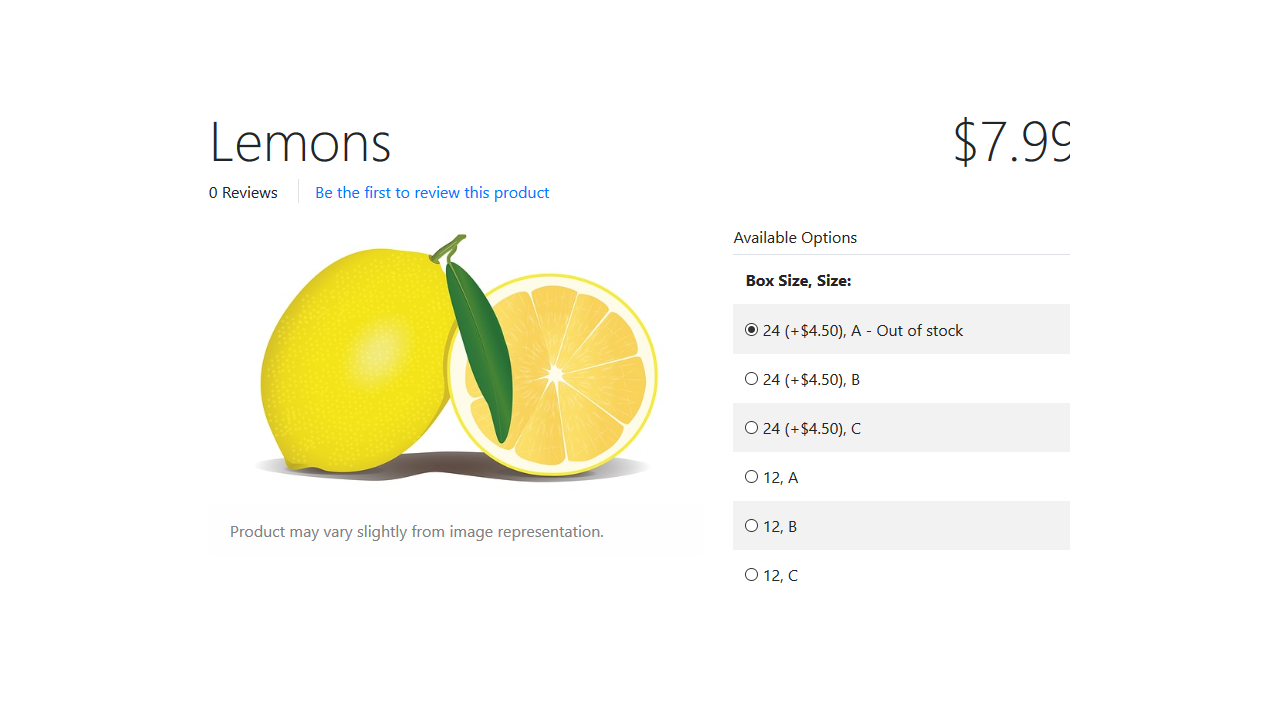1280x720 pixels.
Task: Select the 12, A radio button
Action: point(751,477)
